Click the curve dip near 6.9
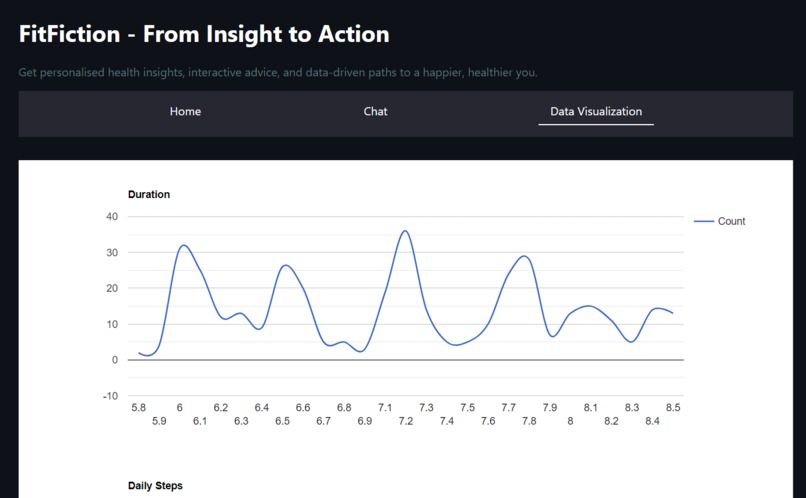 pyautogui.click(x=361, y=352)
